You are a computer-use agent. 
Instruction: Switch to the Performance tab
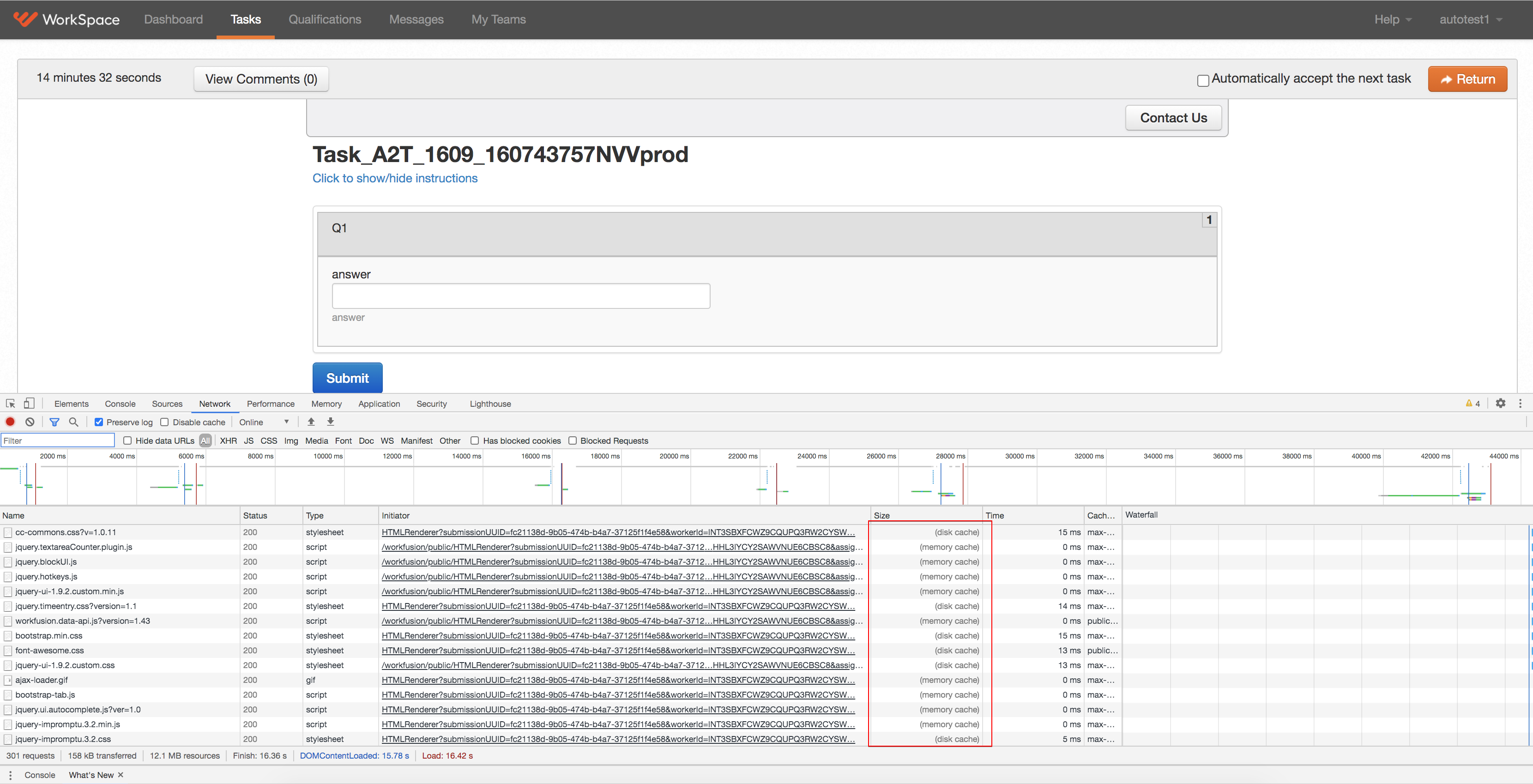click(270, 404)
